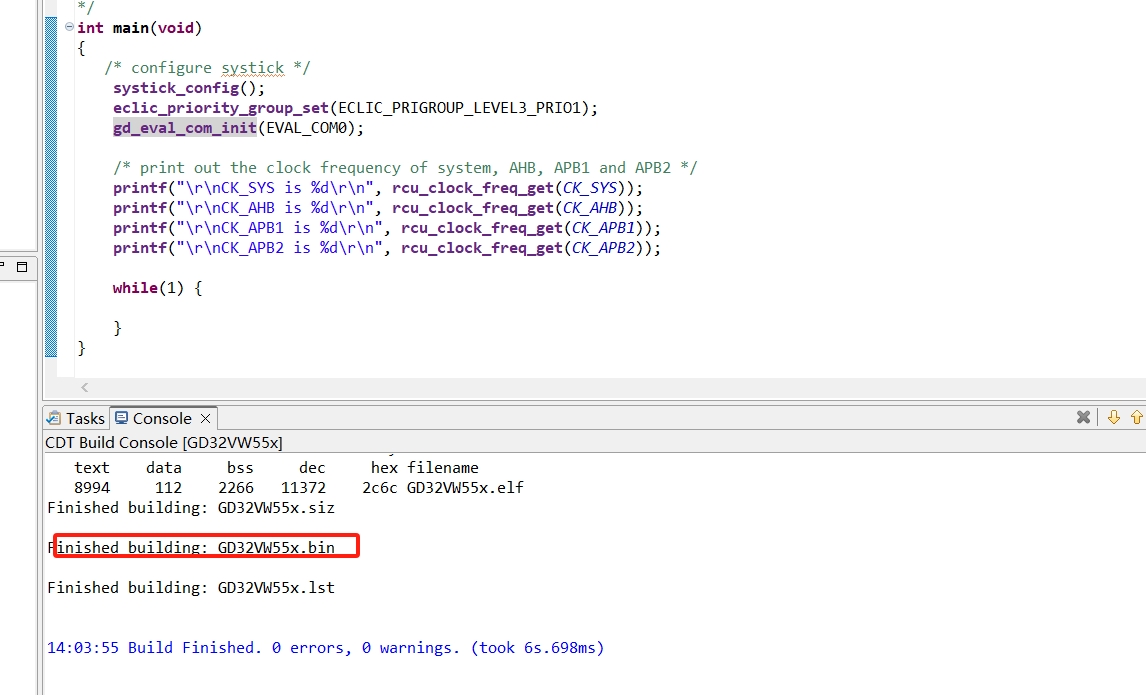Click the Build Finished status message
The image size is (1146, 695).
pyautogui.click(x=325, y=648)
